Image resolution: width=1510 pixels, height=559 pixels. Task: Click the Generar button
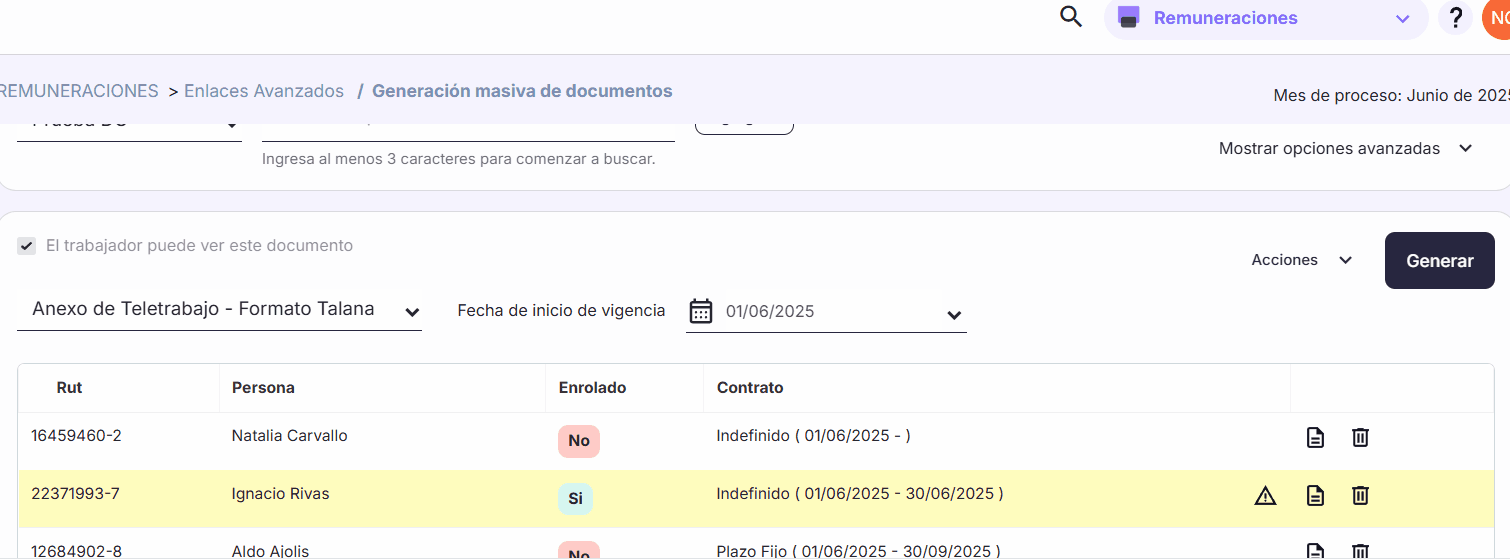1439,261
